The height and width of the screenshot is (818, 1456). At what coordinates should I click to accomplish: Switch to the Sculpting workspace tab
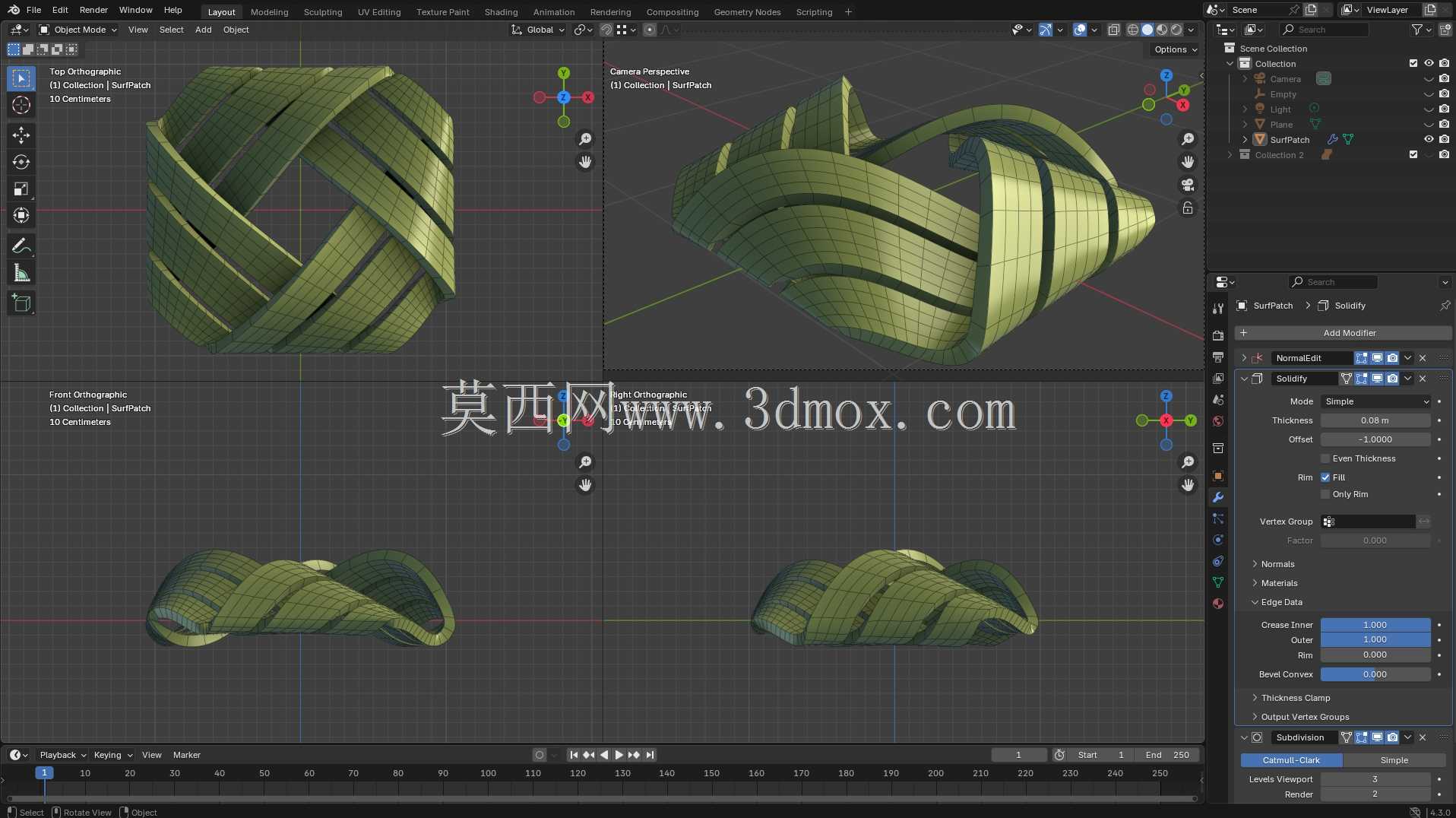click(x=323, y=11)
